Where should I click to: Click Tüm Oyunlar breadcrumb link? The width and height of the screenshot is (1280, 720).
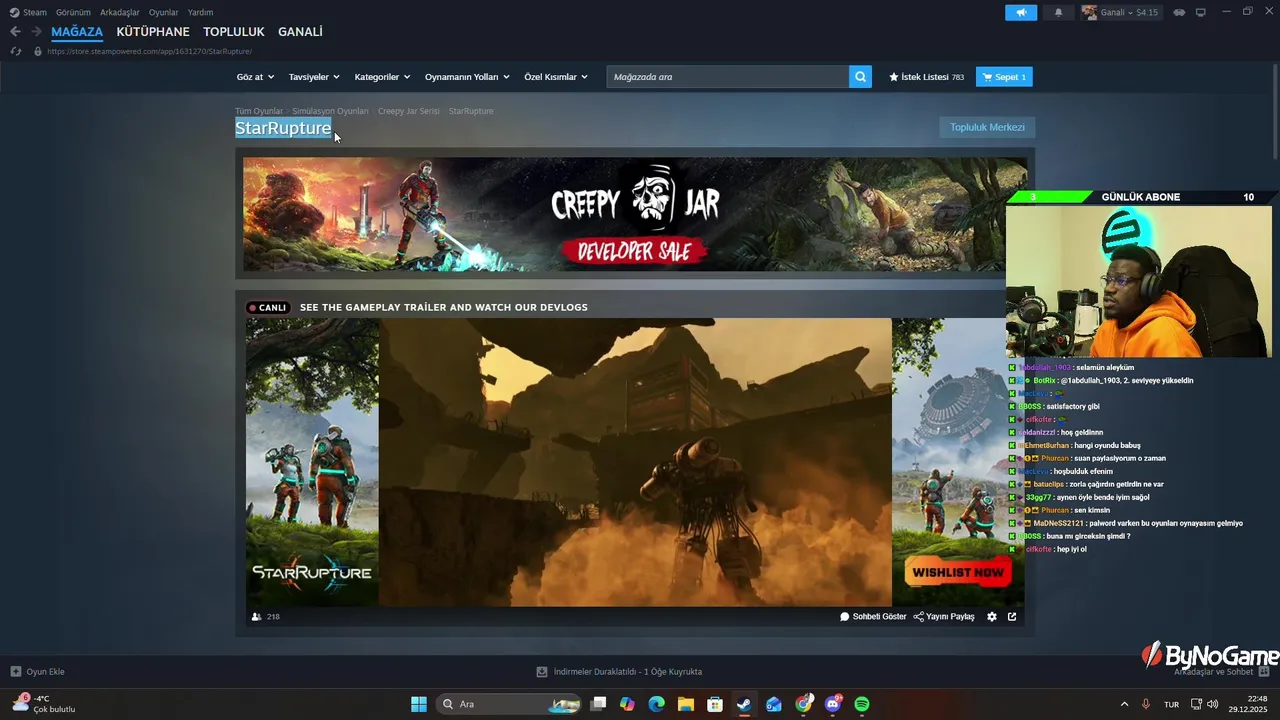pyautogui.click(x=259, y=111)
